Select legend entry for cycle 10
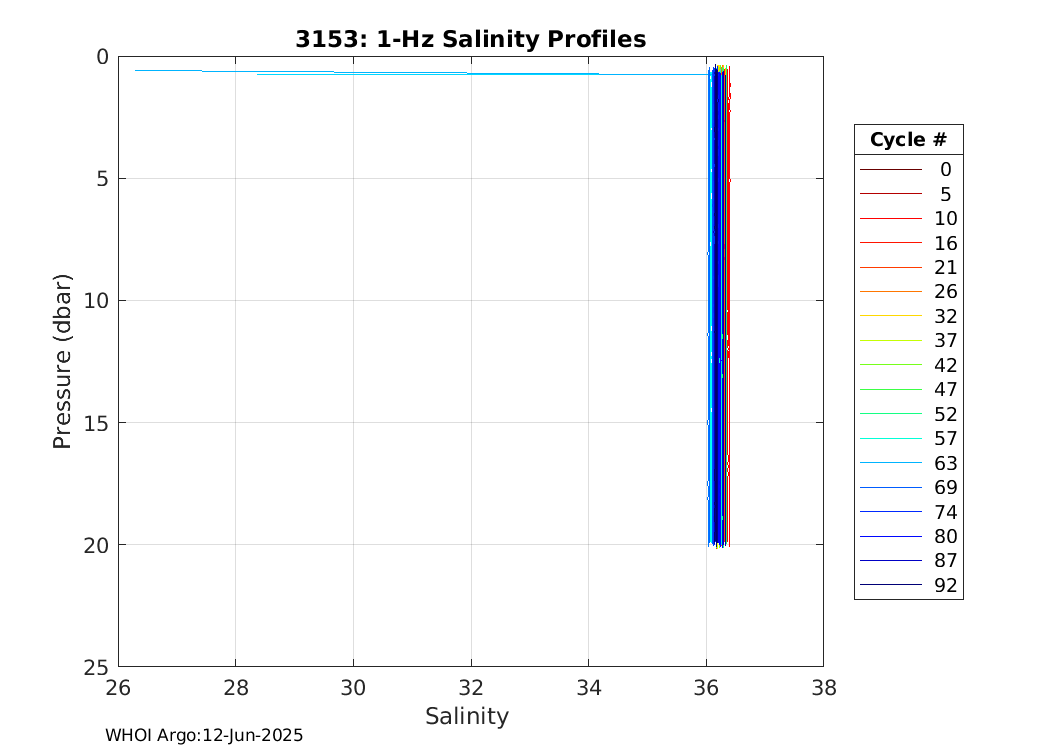The image size is (1050, 750). coord(909,218)
